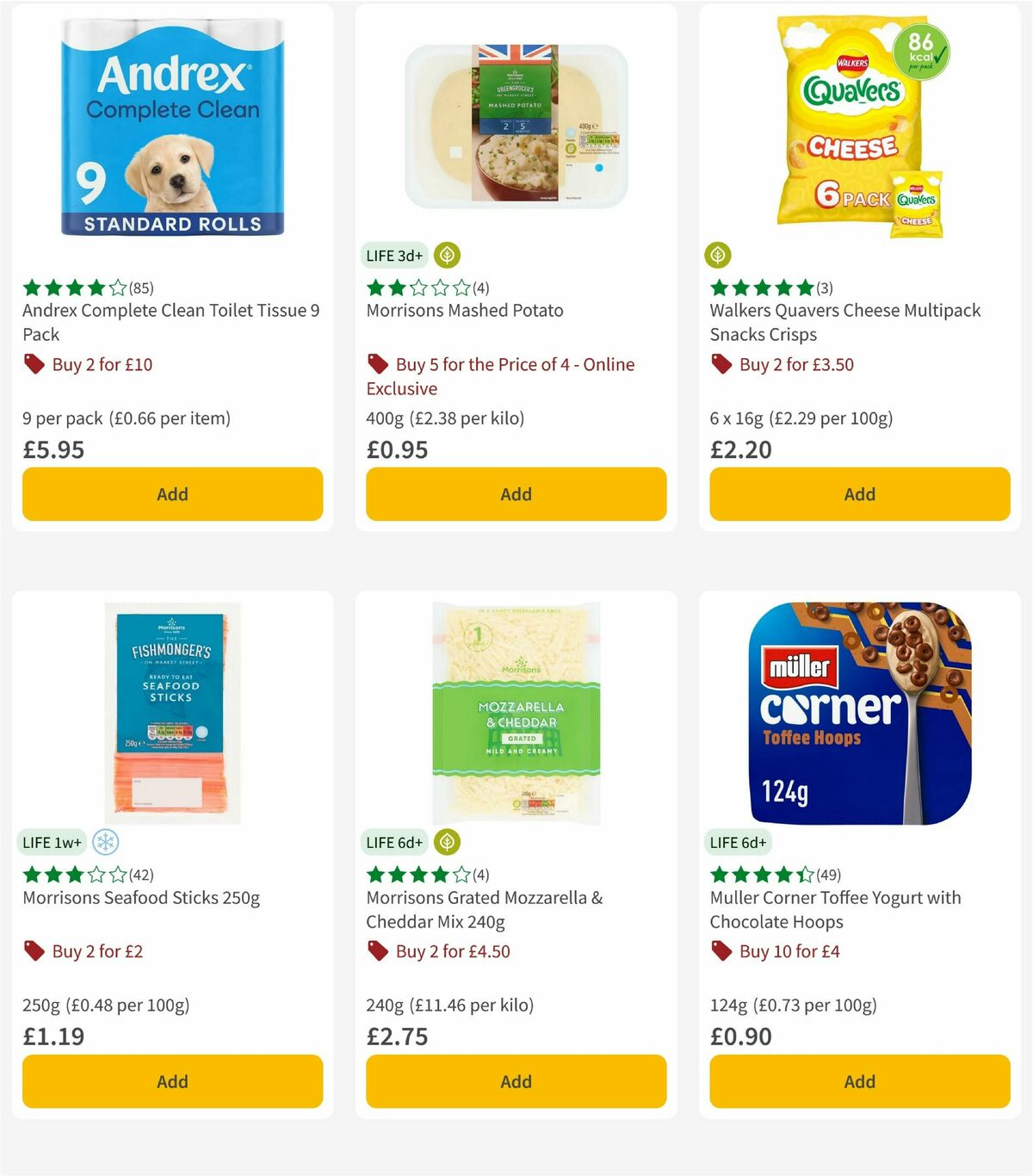
Task: Expand the LIFE 1w+ badge on Seafood Sticks
Action: (51, 842)
